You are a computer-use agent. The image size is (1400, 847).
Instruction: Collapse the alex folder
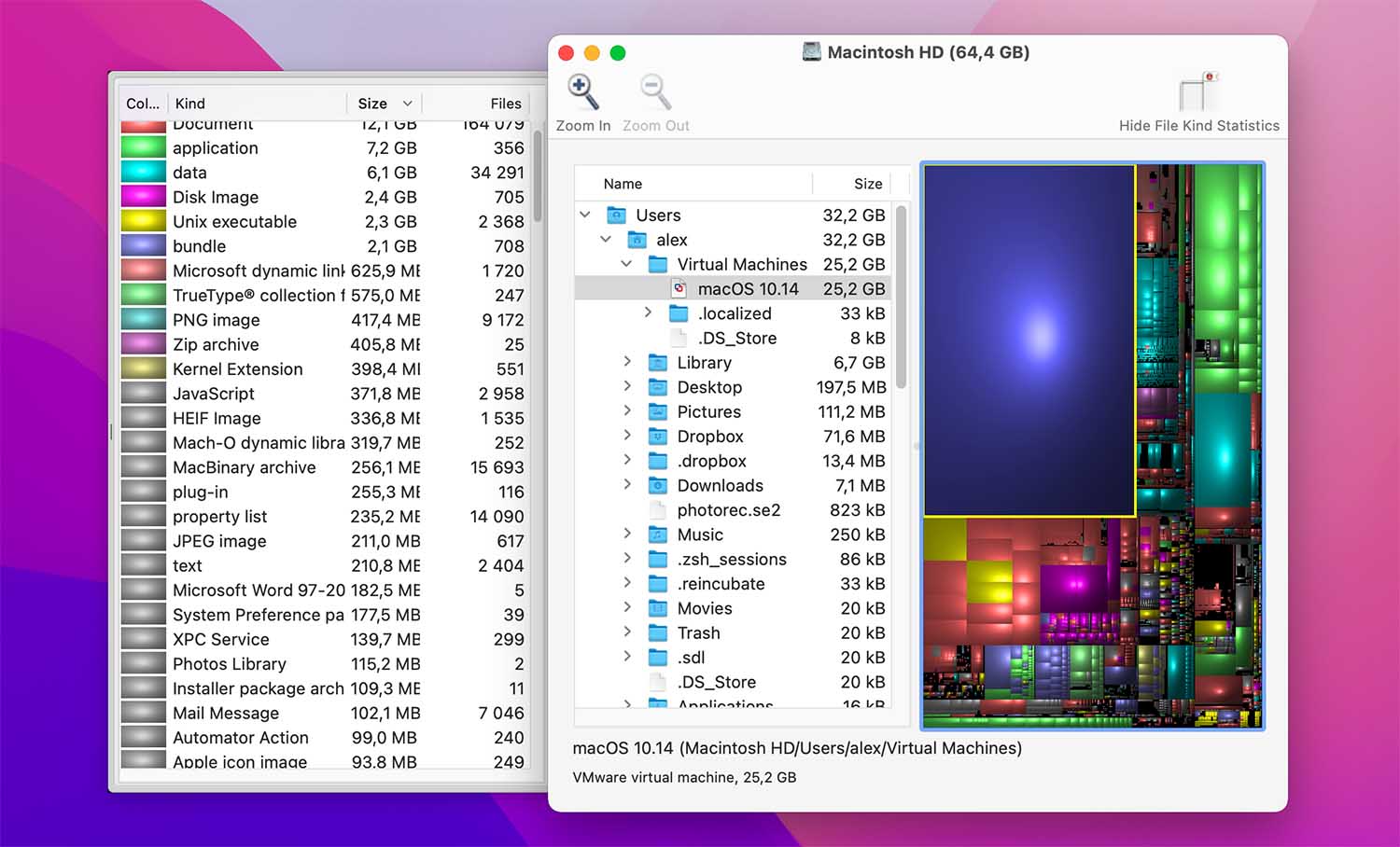pyautogui.click(x=606, y=240)
